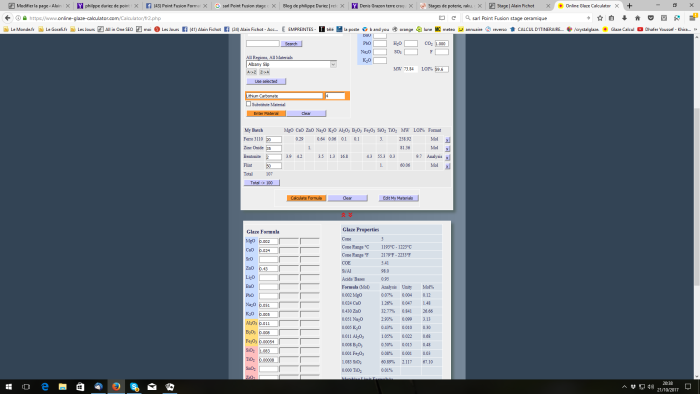This screenshot has width=700, height=394.
Task: Remove Bentonite row with x button
Action: point(447,157)
